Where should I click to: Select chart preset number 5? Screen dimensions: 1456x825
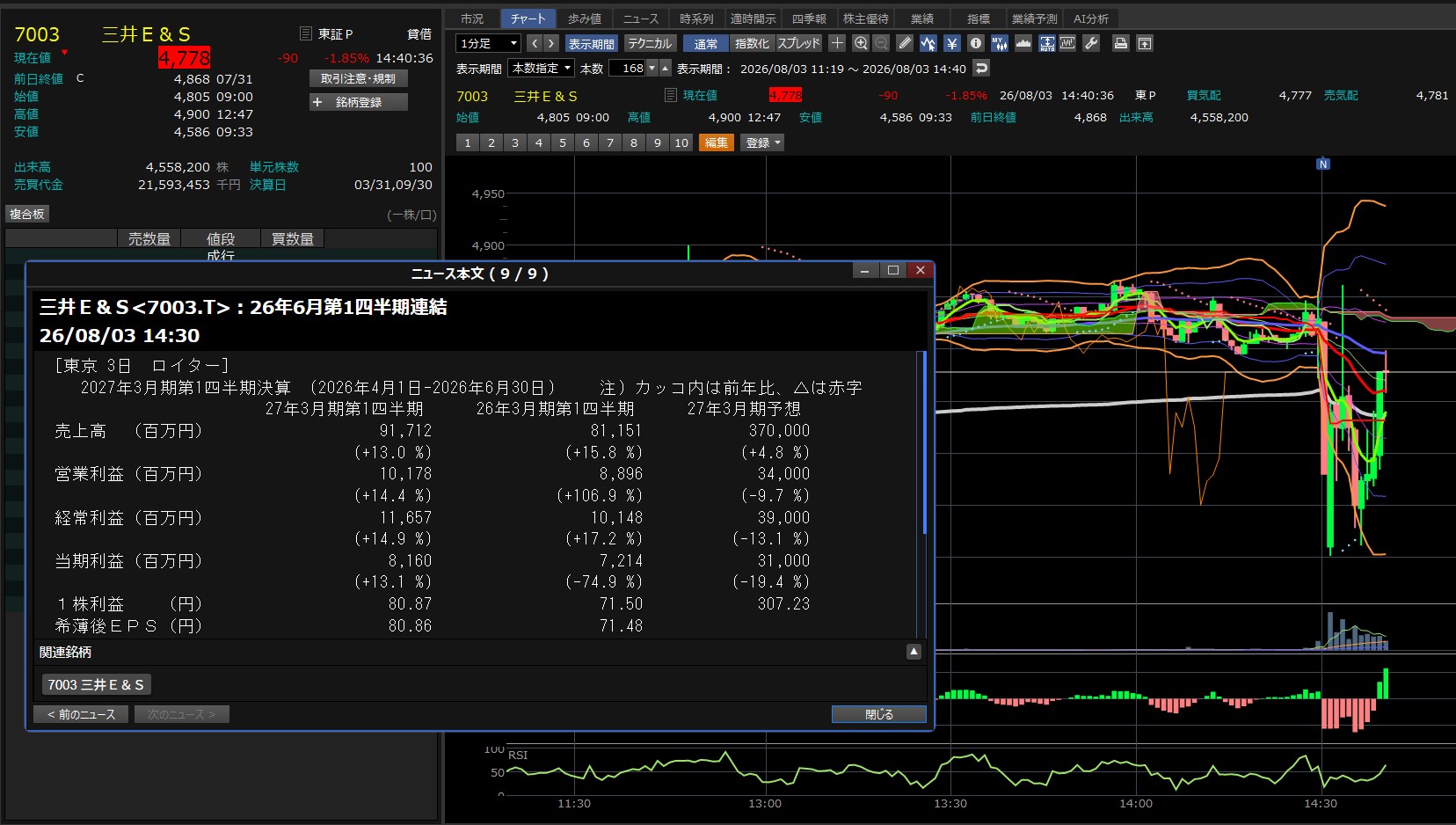[x=563, y=142]
